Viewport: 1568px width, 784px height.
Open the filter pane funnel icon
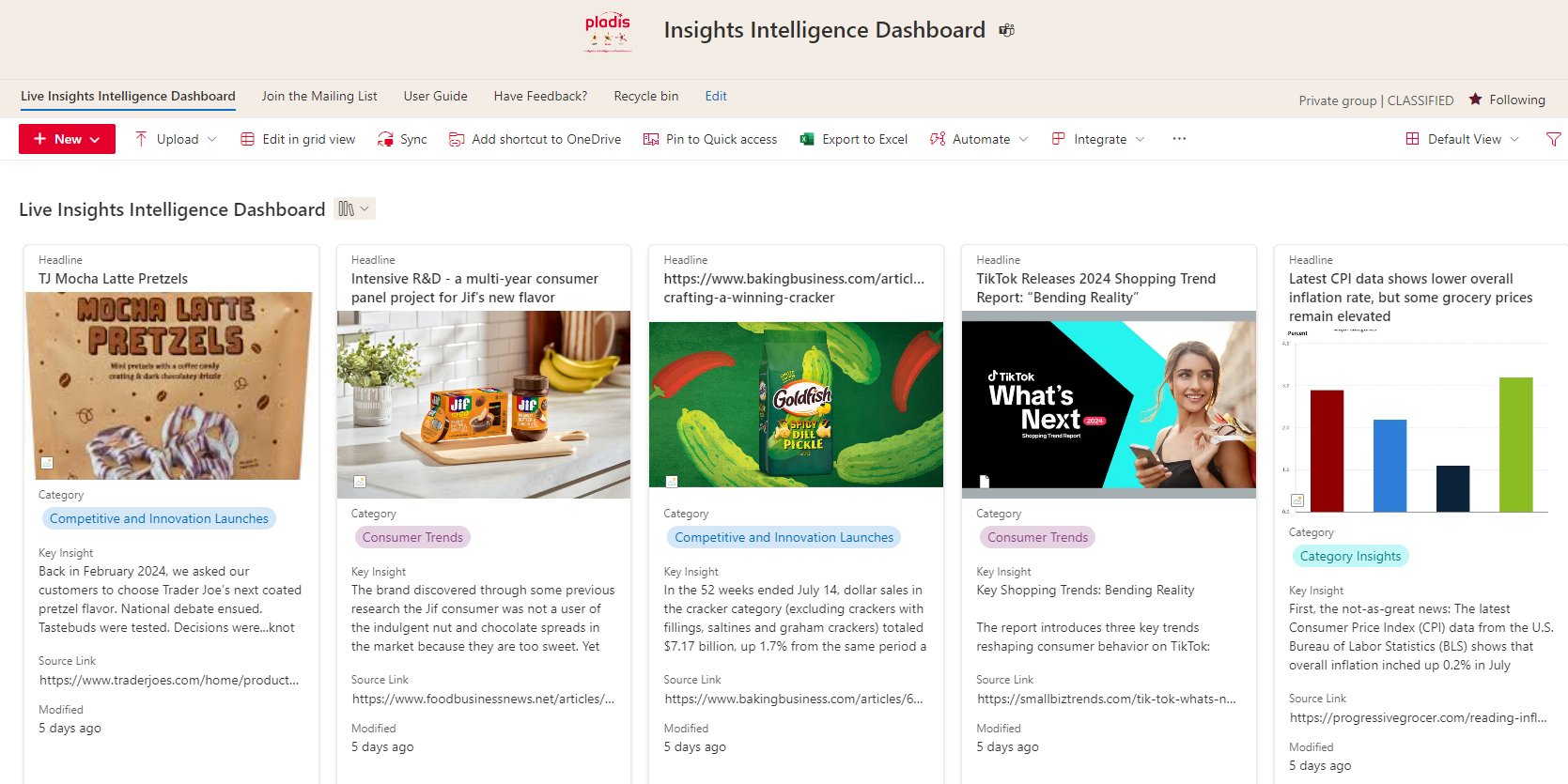[1553, 139]
